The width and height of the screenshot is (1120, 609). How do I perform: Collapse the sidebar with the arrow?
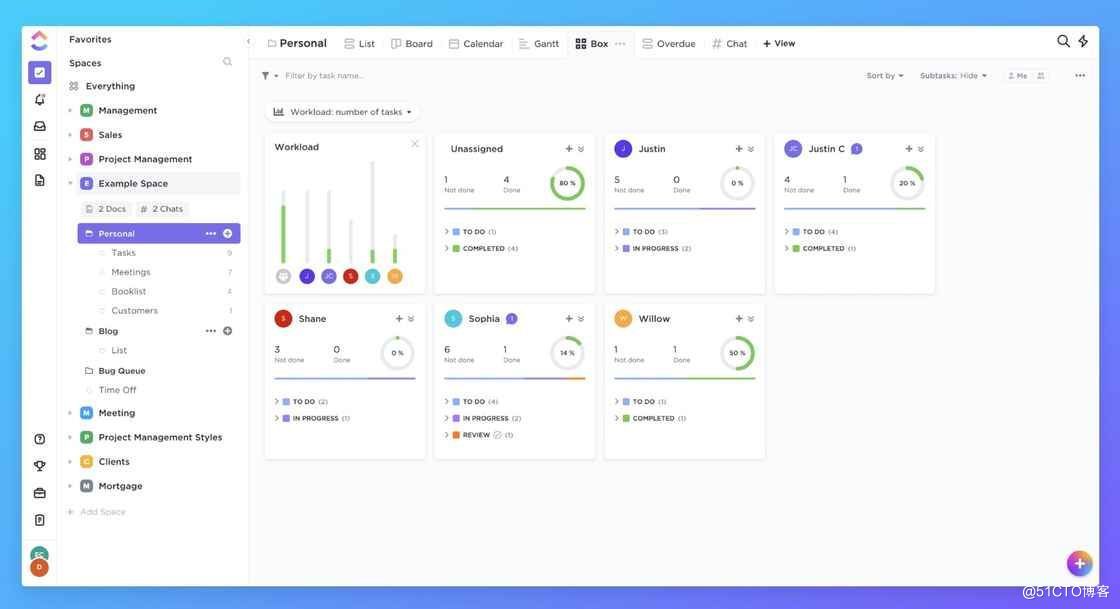(249, 41)
